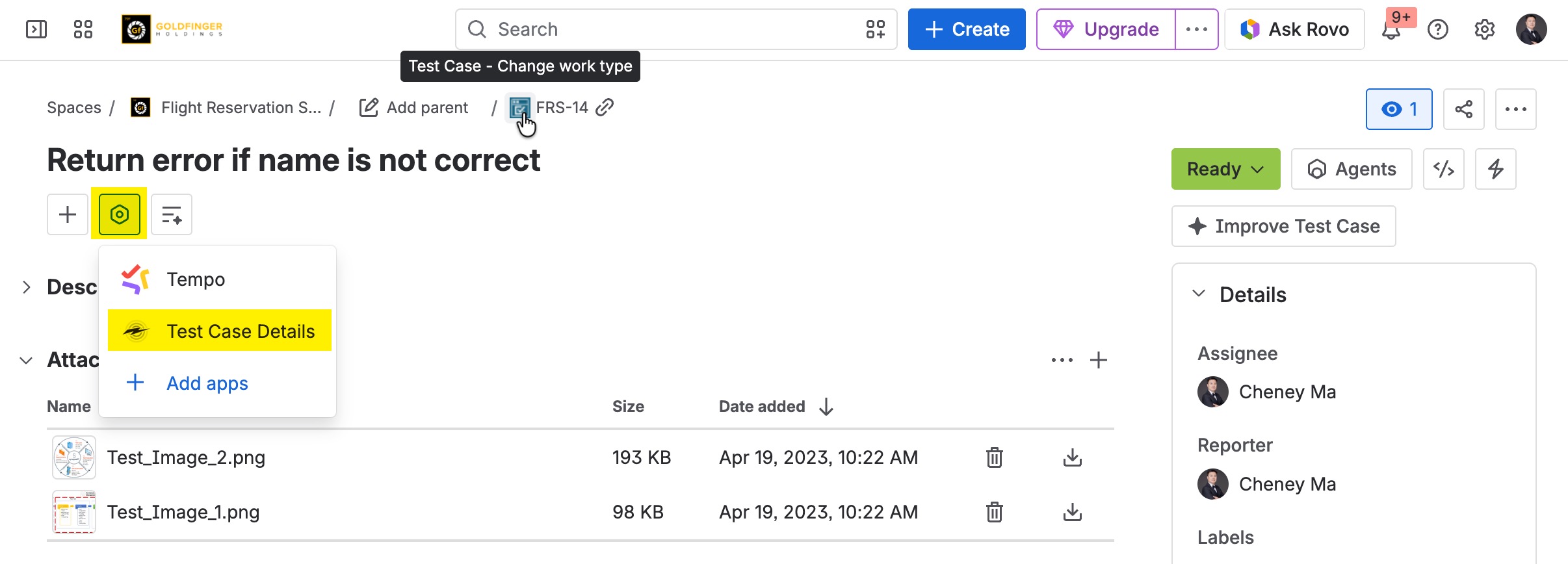Screen dimensions: 1568x564
Task: Click the plus add content button under title
Action: pyautogui.click(x=68, y=214)
